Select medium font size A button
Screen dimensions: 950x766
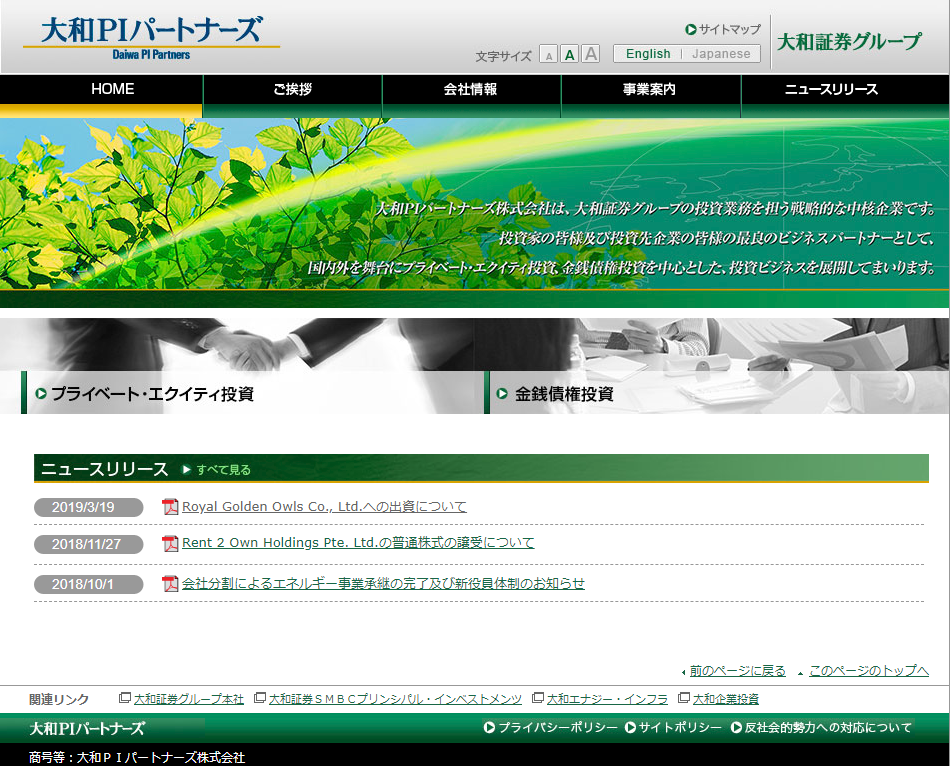click(x=570, y=55)
